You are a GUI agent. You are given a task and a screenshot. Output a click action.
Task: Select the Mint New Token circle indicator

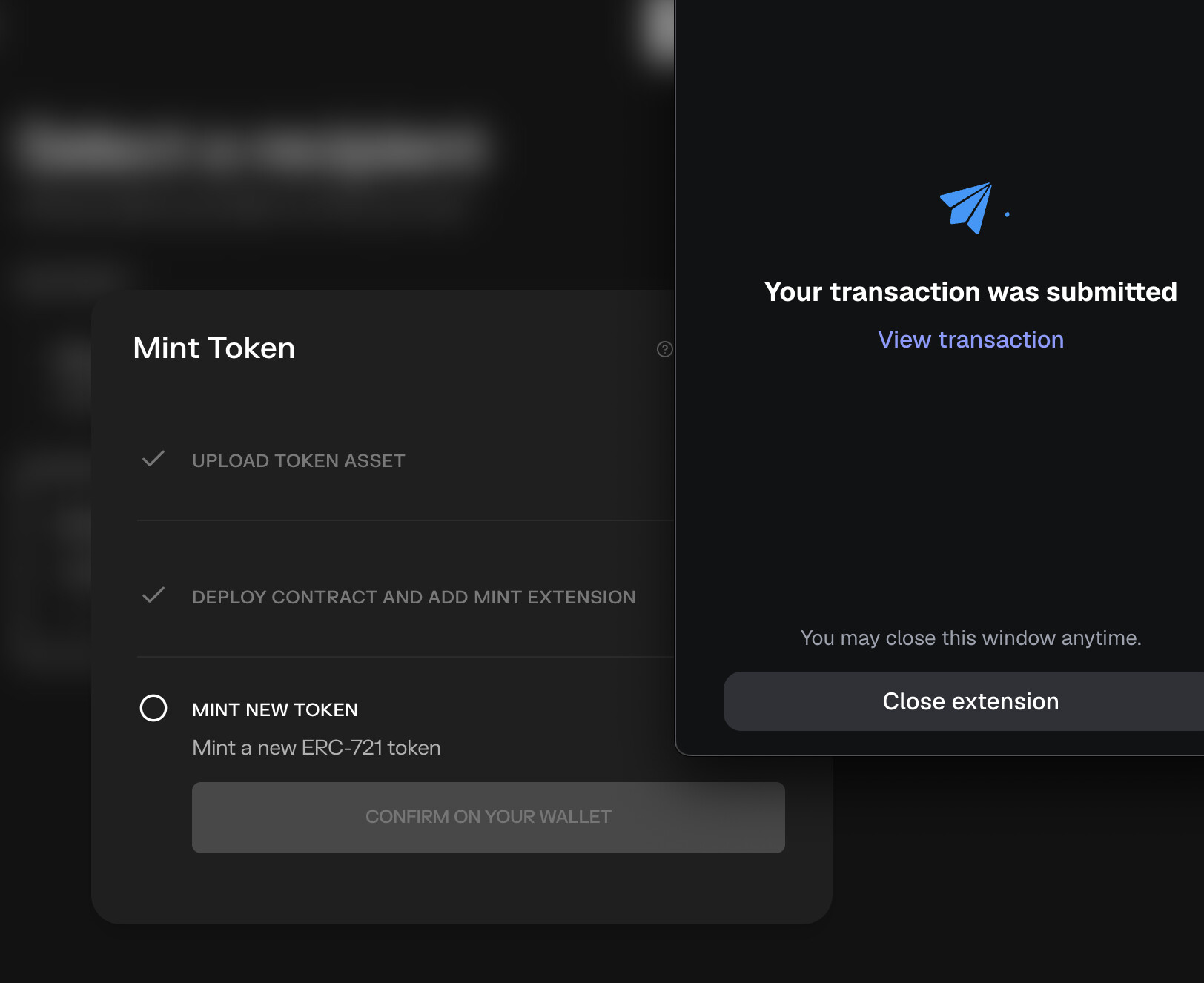pos(153,708)
